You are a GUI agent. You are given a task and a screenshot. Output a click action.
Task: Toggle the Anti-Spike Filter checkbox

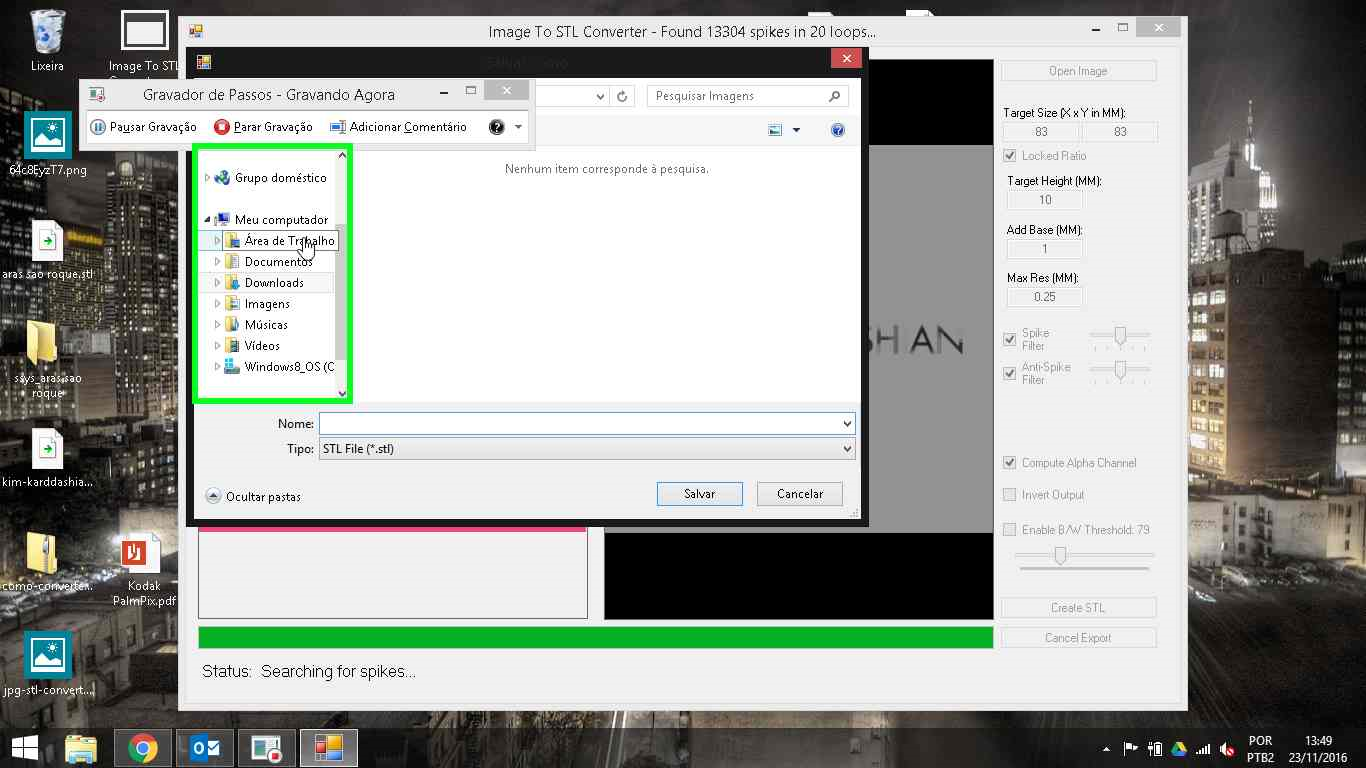1010,373
